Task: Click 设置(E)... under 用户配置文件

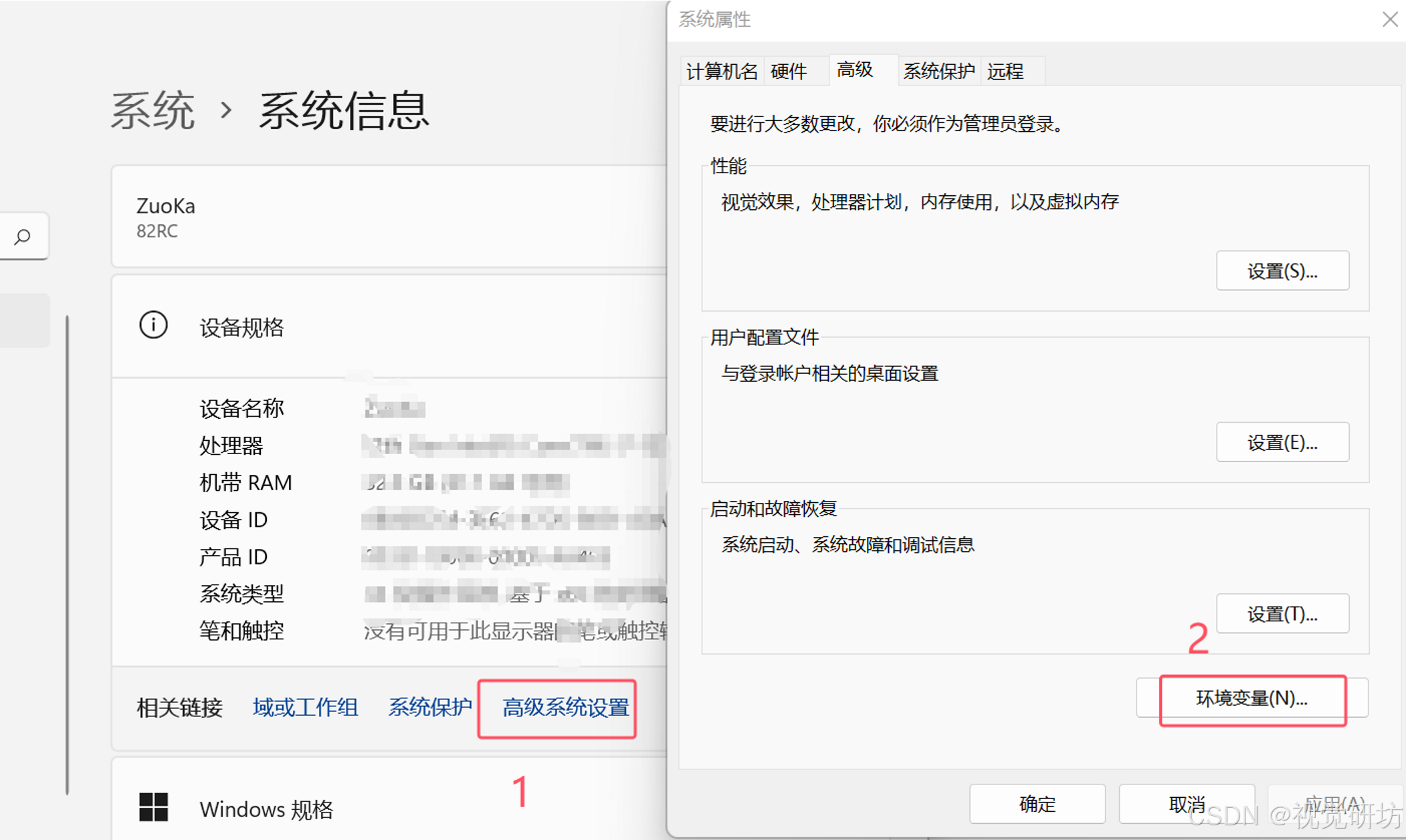Action: click(1282, 442)
